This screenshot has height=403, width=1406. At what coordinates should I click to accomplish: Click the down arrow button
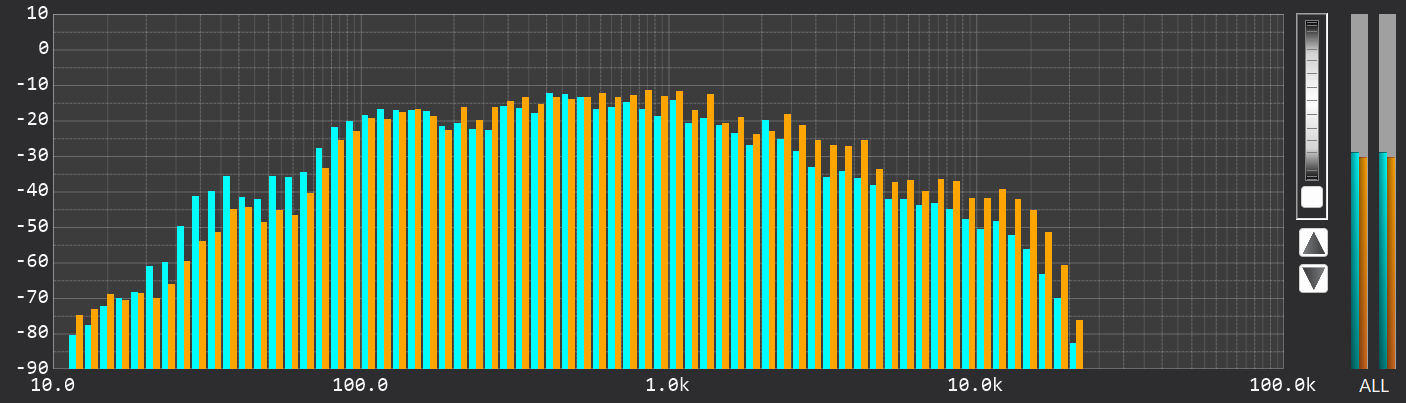pos(1313,278)
